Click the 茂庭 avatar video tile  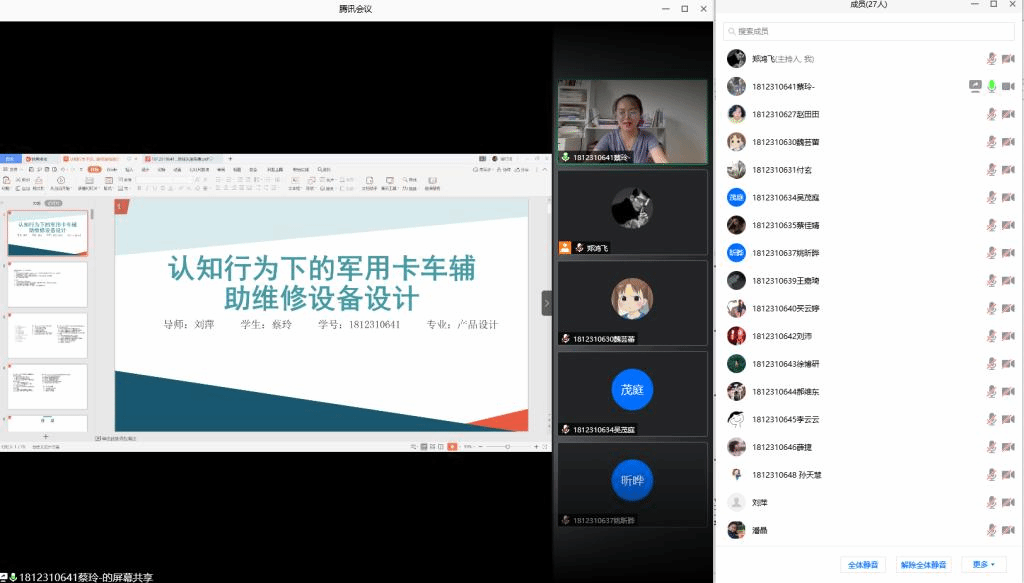632,393
